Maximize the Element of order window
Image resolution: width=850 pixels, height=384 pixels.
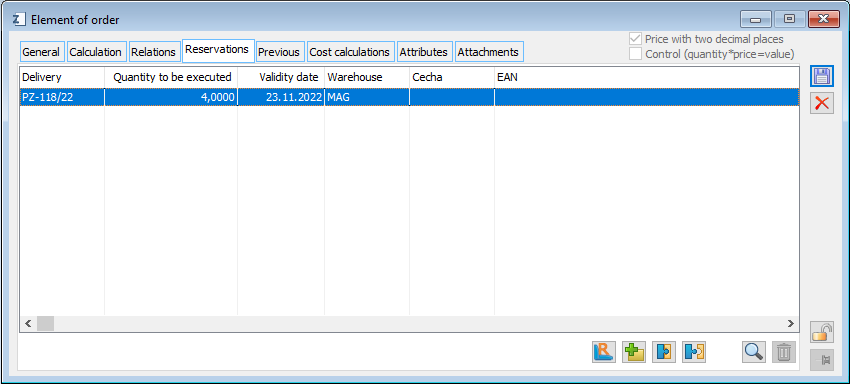click(789, 20)
